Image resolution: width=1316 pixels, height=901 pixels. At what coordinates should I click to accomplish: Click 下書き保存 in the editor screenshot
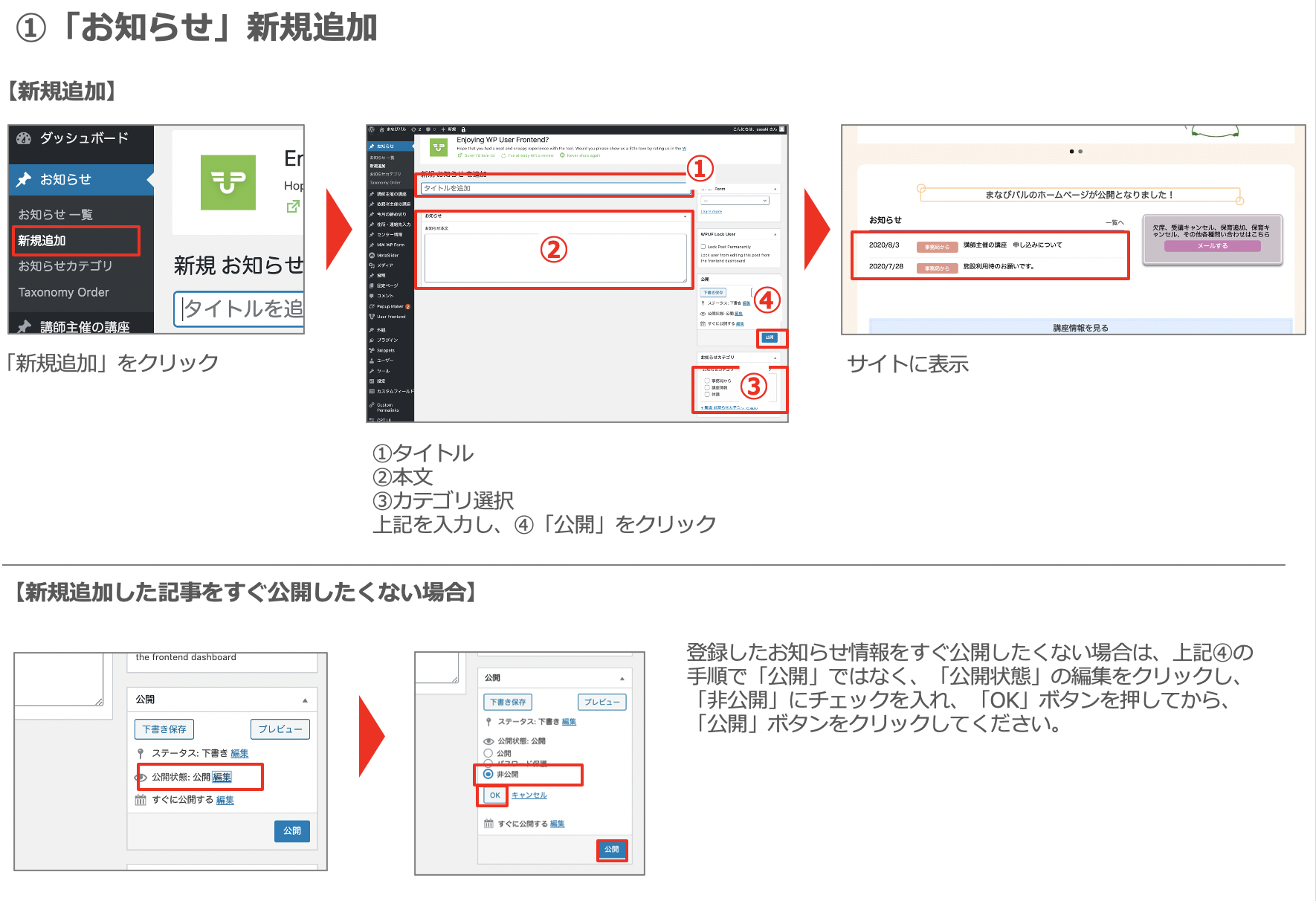click(713, 292)
